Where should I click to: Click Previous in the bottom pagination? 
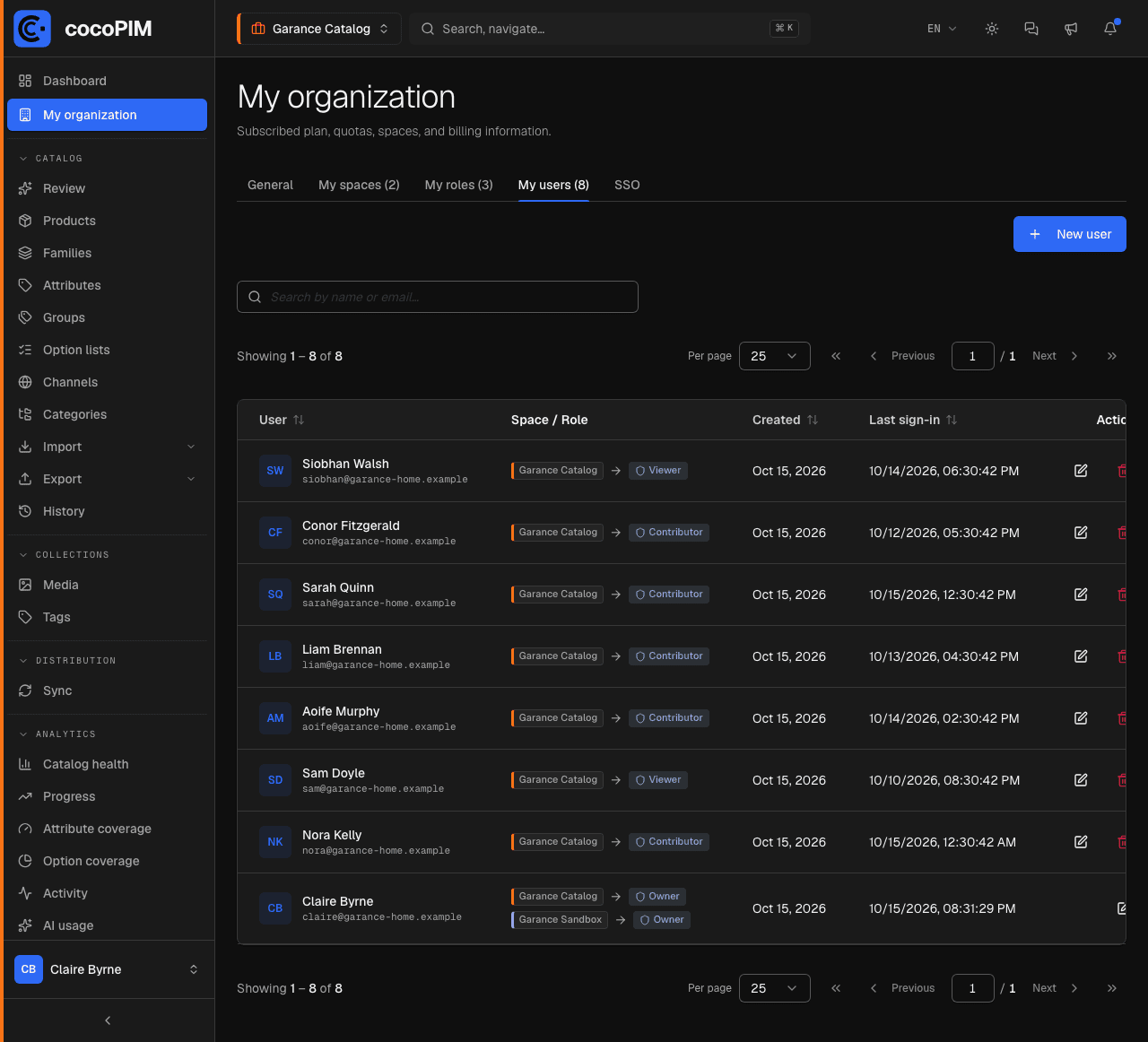[902, 988]
